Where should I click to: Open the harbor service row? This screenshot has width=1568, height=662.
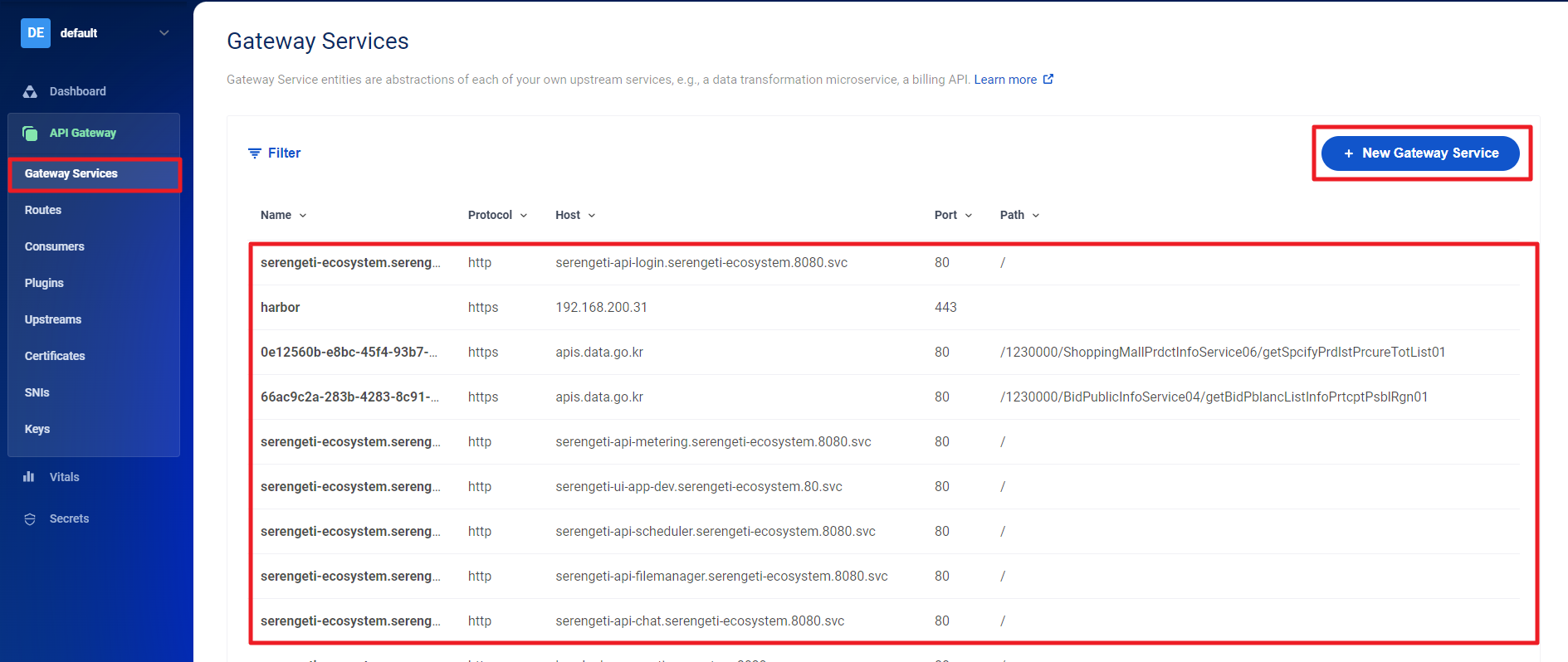coord(281,308)
